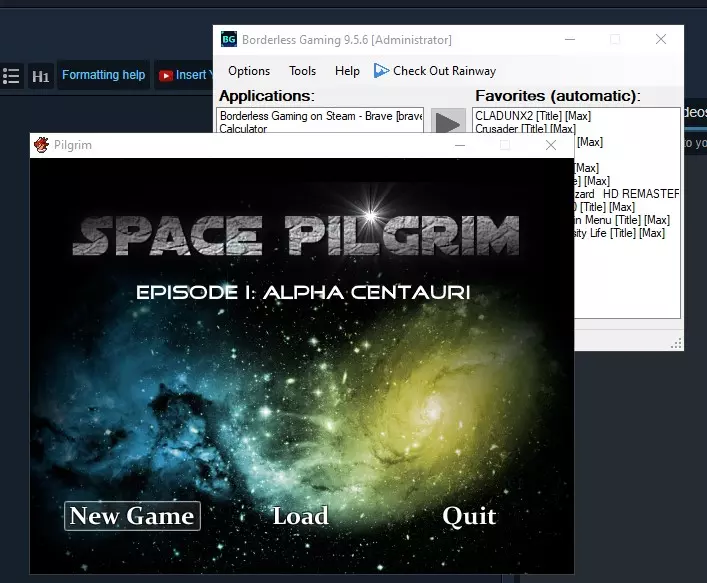Viewport: 707px width, 583px height.
Task: Start a New Game in Space Pilgrim
Action: coord(132,516)
